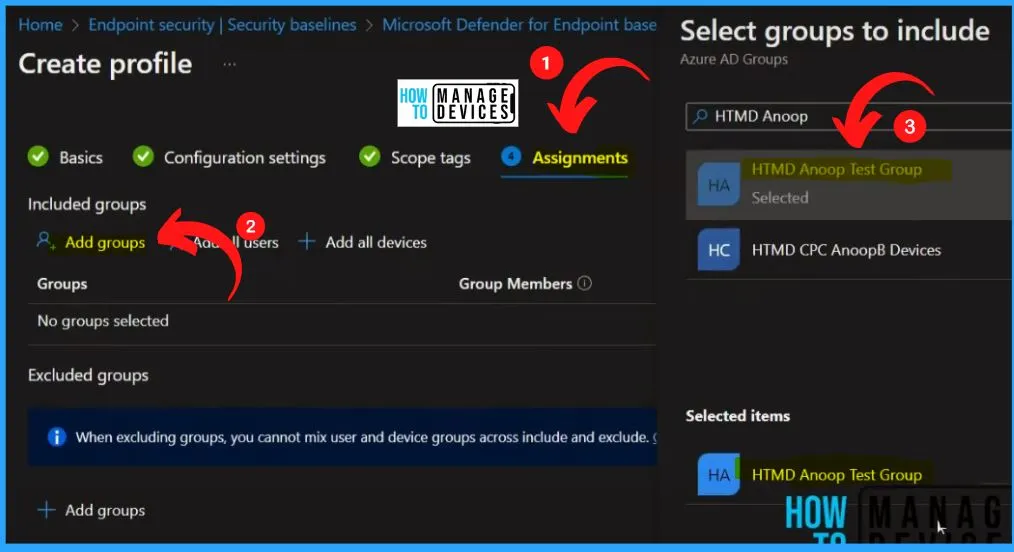Click plus icon beside Excluded Add groups
Viewport: 1014px width, 552px height.
coord(47,509)
